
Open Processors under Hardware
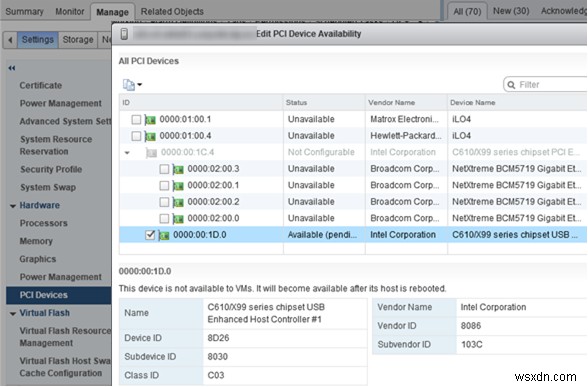[x=44, y=224]
